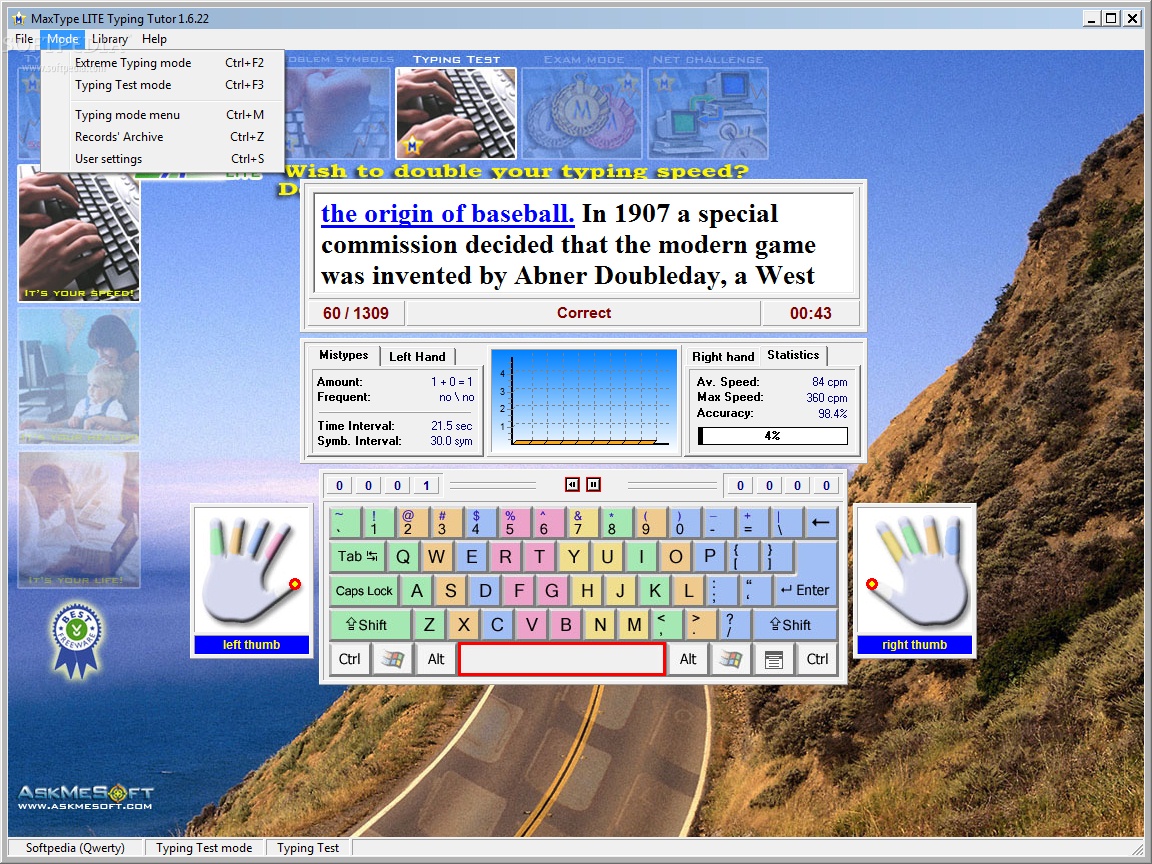Click Typing Test status bar entry

308,848
